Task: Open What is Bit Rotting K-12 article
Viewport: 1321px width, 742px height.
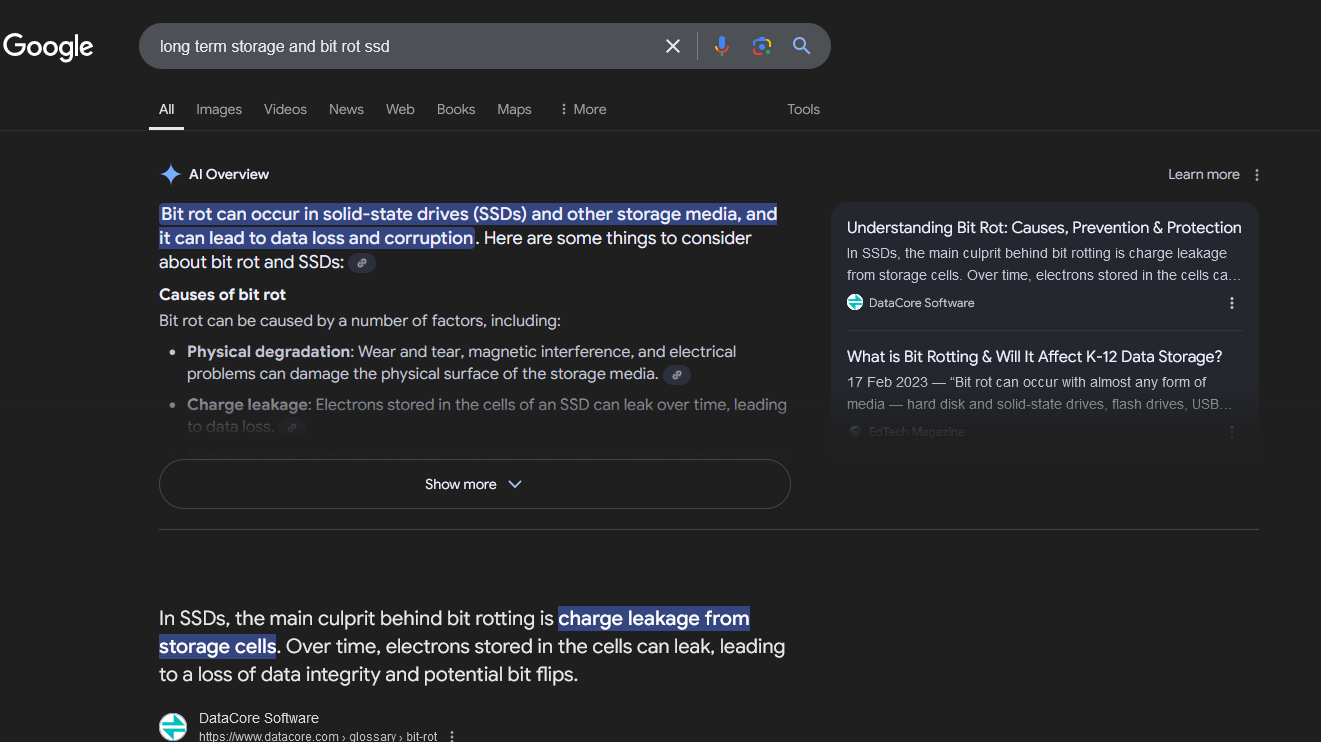Action: [1034, 357]
